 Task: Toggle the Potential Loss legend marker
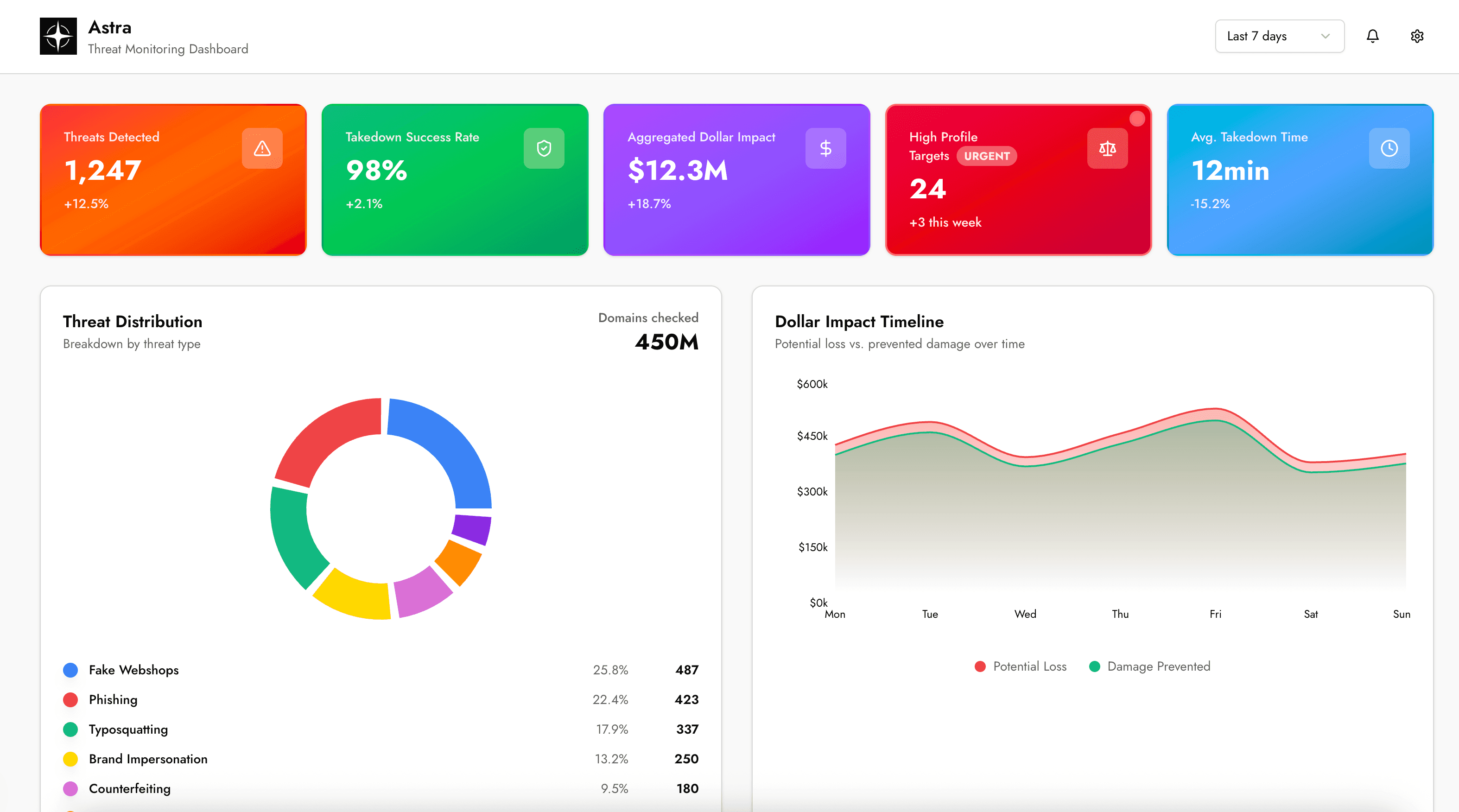pos(980,666)
